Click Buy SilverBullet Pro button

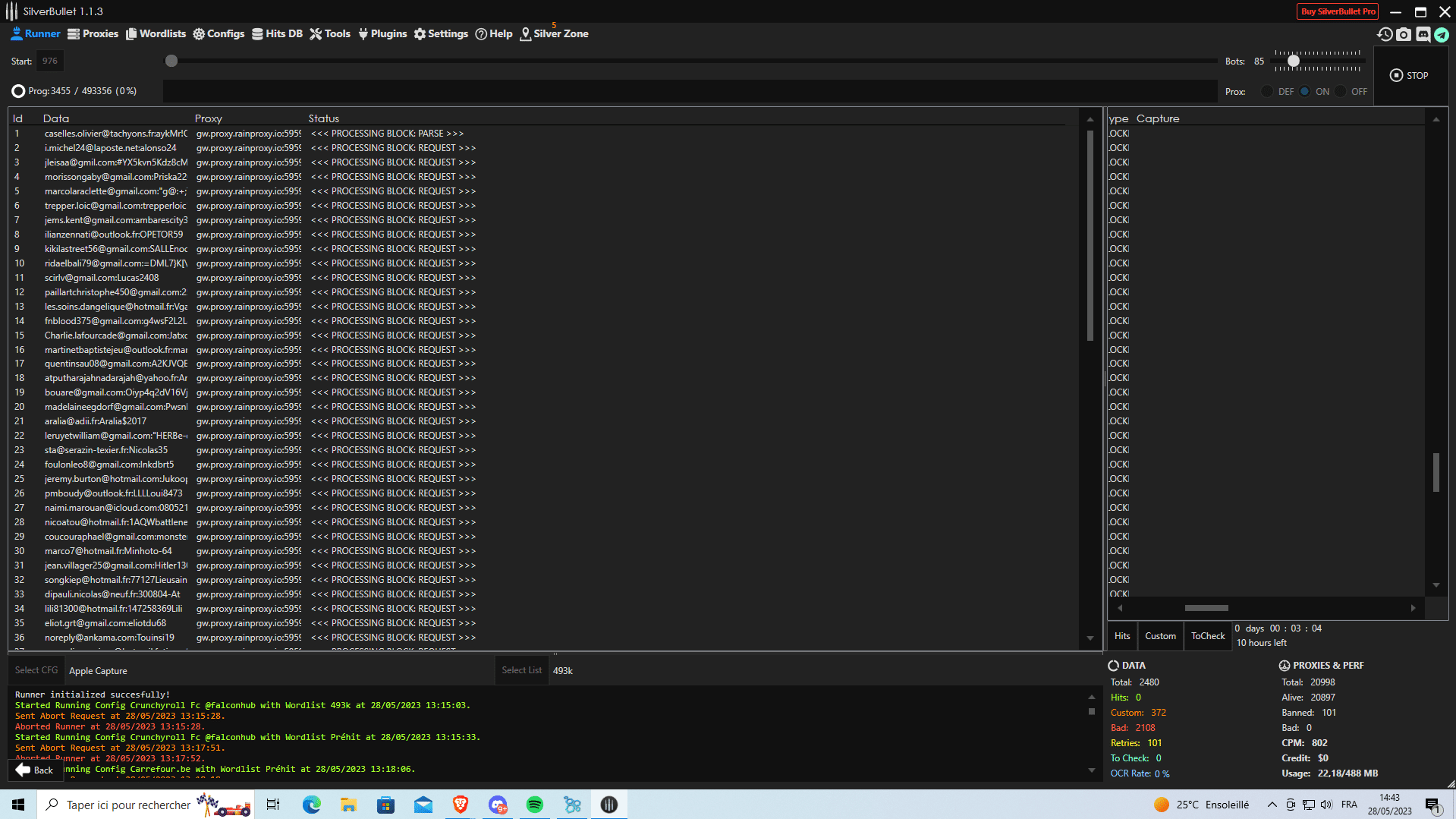click(1338, 11)
